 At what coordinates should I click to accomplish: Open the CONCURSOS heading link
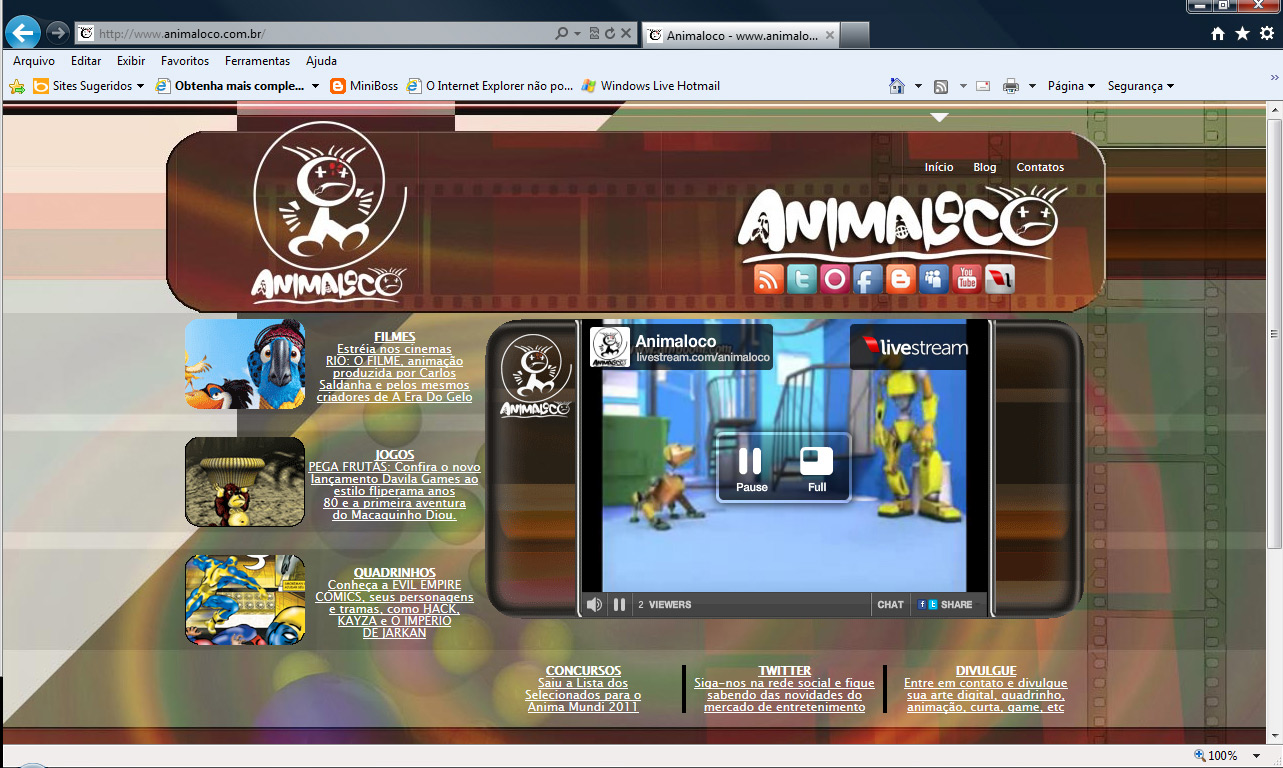[x=583, y=671]
